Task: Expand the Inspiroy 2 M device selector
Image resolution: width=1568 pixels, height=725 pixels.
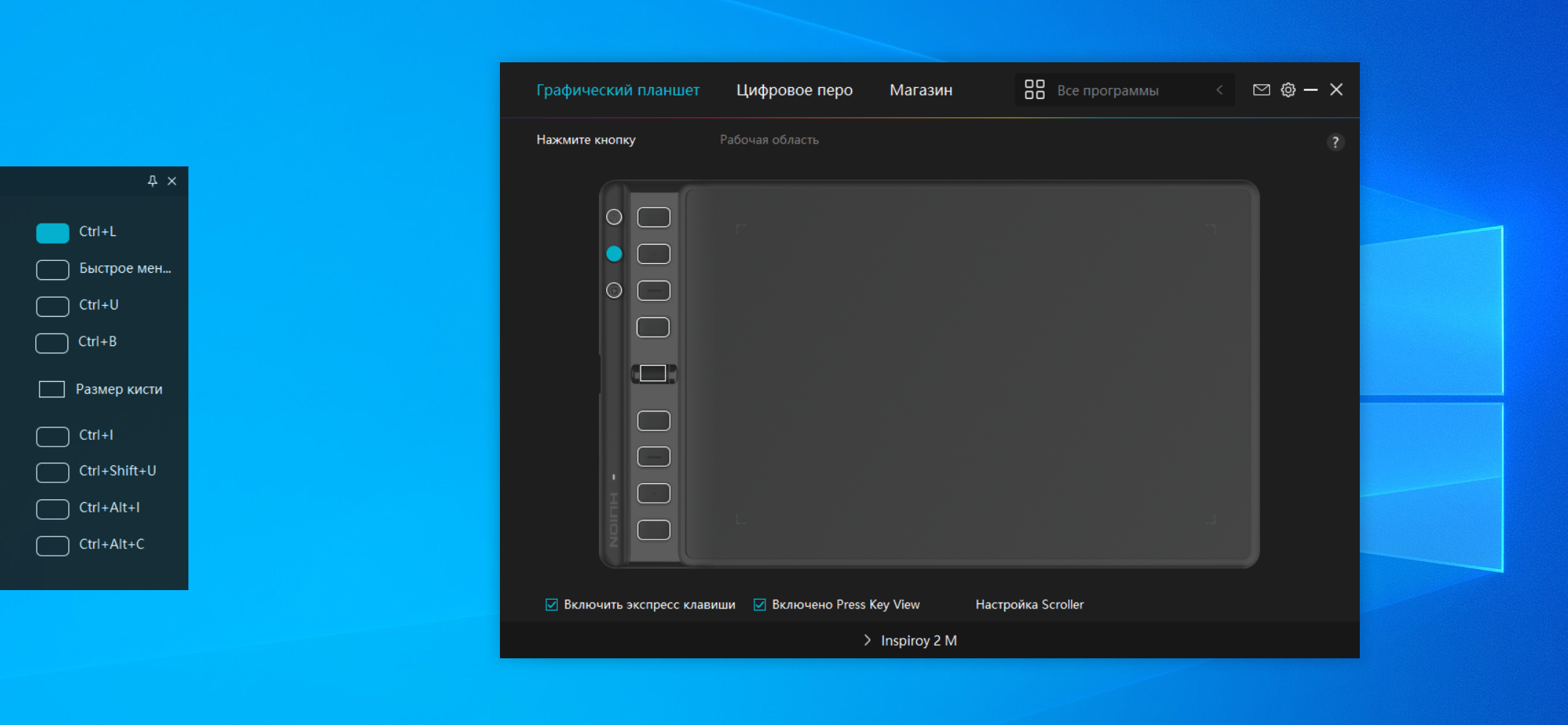Action: click(910, 641)
